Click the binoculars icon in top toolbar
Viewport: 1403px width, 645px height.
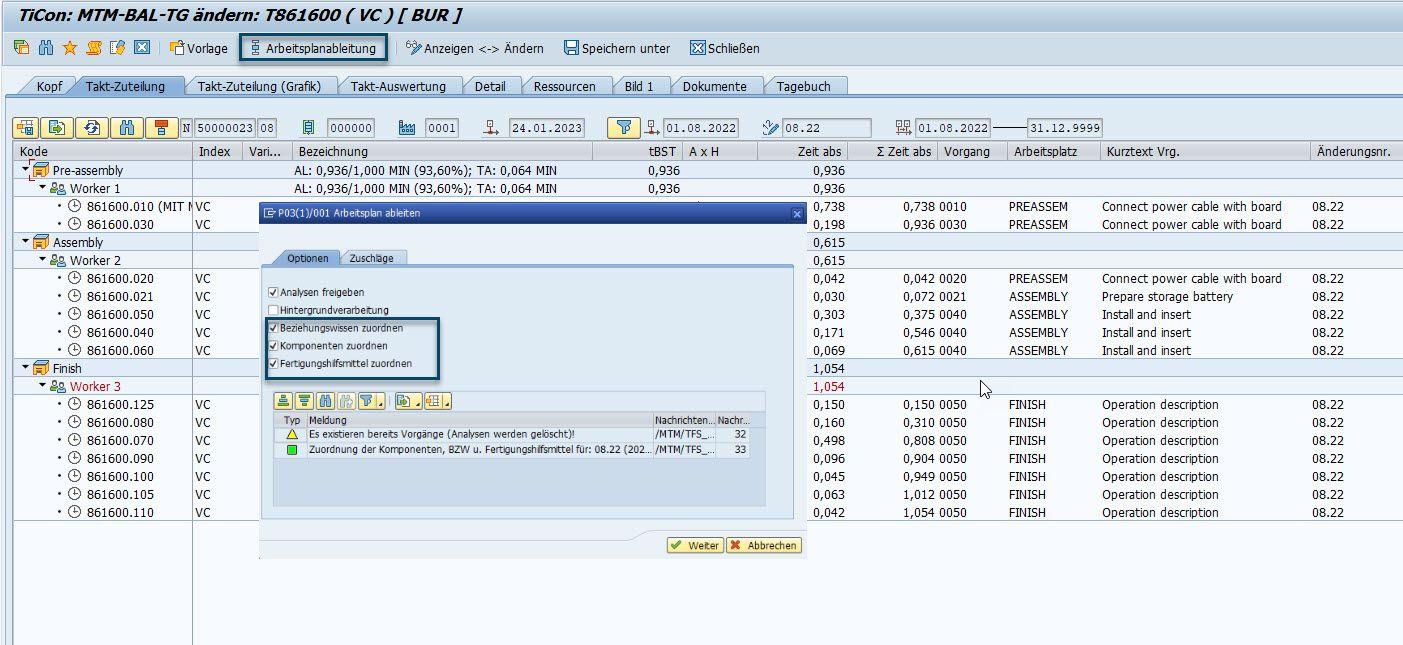click(x=46, y=48)
